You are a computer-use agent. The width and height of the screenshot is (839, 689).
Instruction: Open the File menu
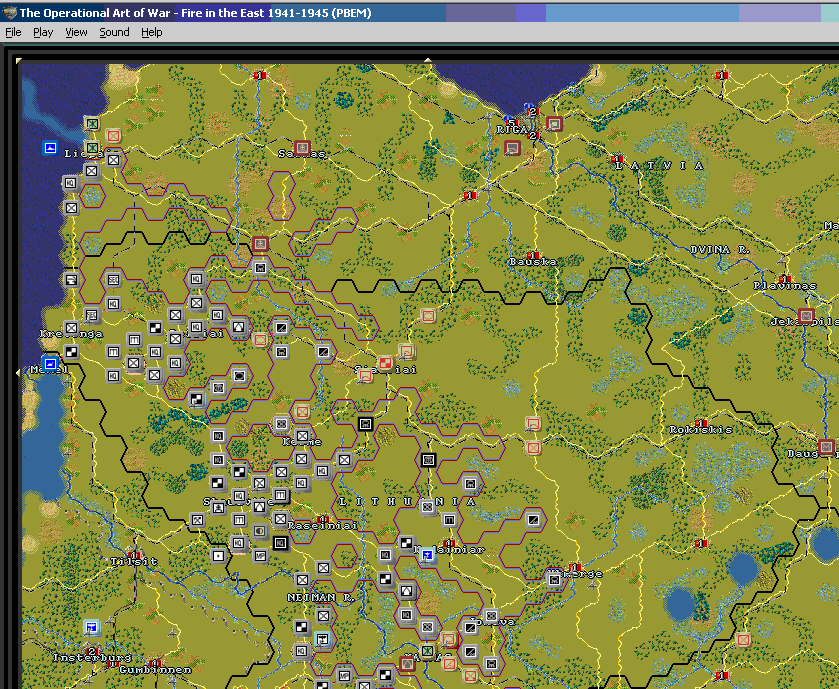pyautogui.click(x=13, y=33)
